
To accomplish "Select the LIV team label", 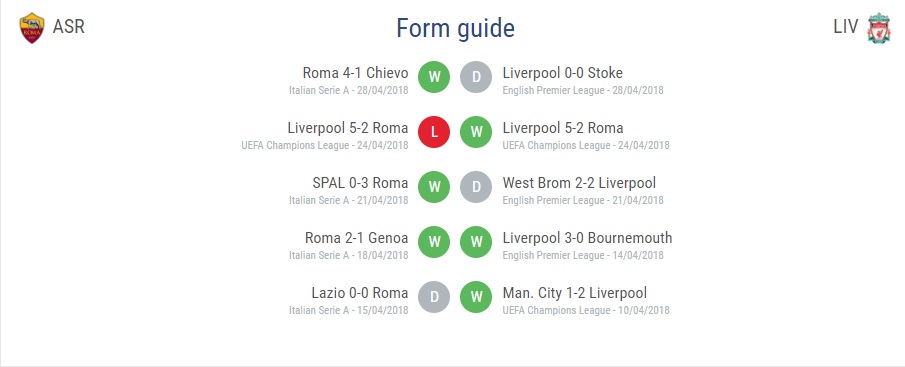I will pos(846,27).
